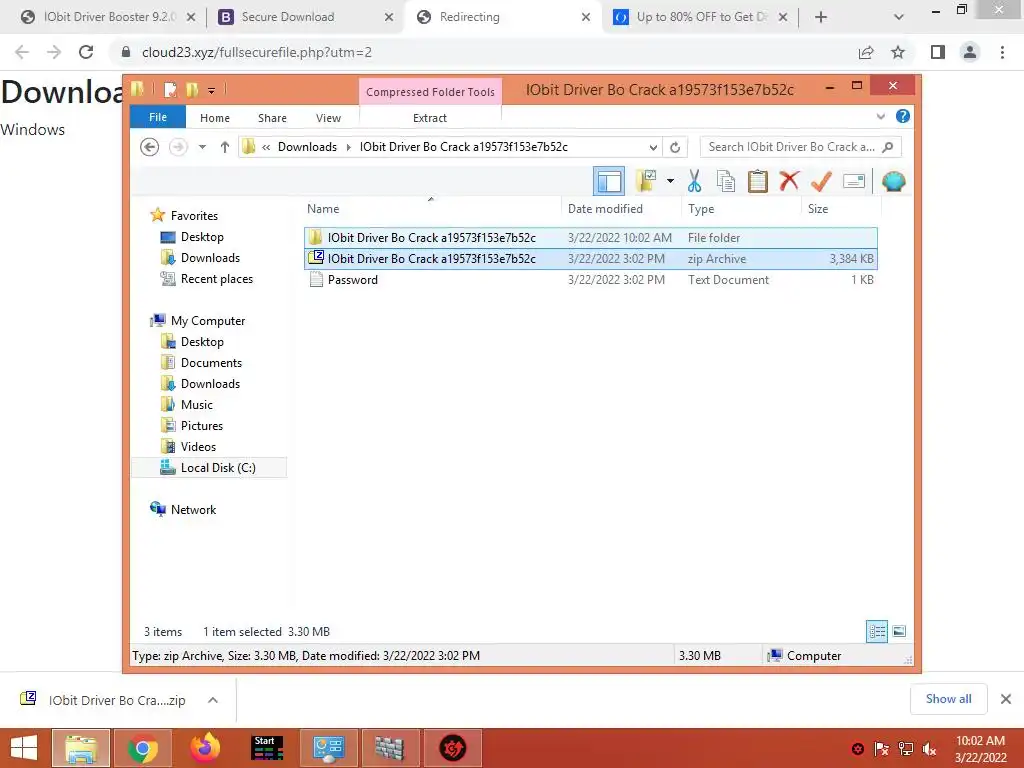This screenshot has width=1024, height=768.
Task: Sort by the Type column header
Action: point(741,208)
